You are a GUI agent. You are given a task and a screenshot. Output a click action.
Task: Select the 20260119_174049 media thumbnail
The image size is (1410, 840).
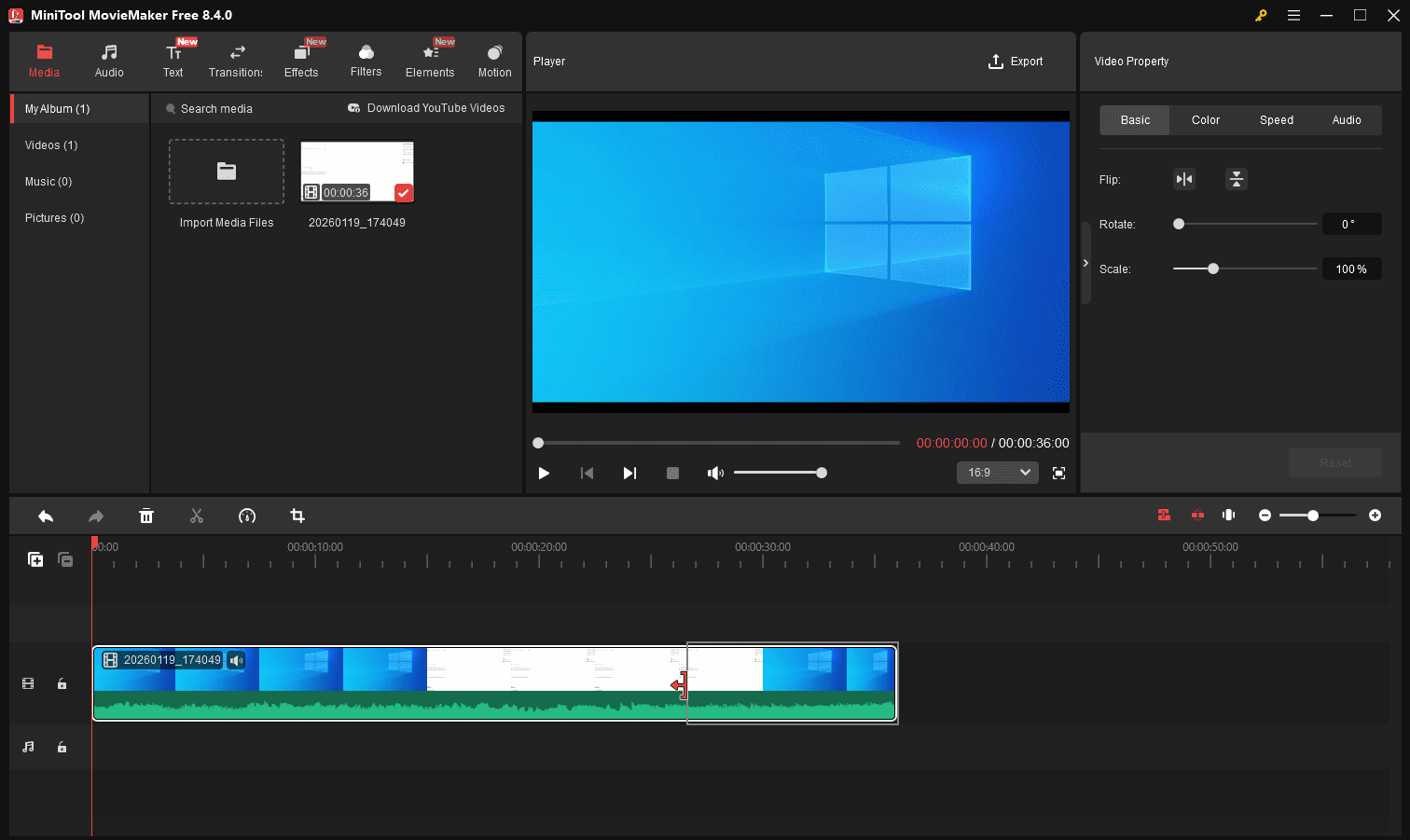coord(356,172)
